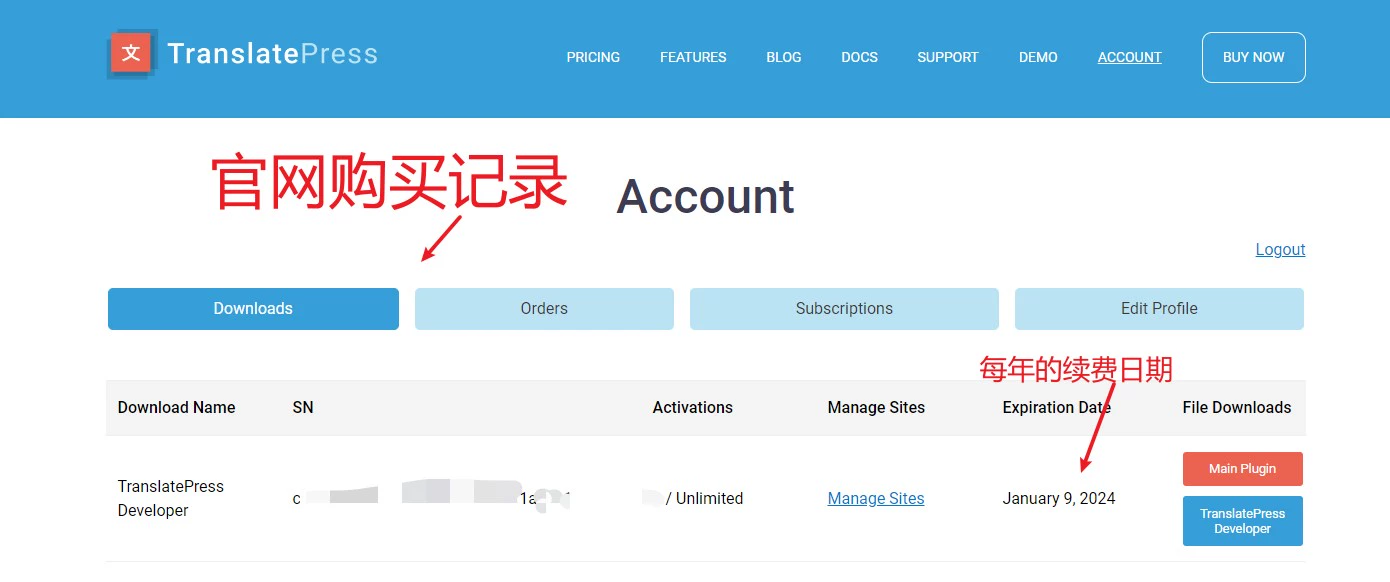Switch to the Orders tab
Viewport: 1390px width, 582px height.
pyautogui.click(x=544, y=309)
